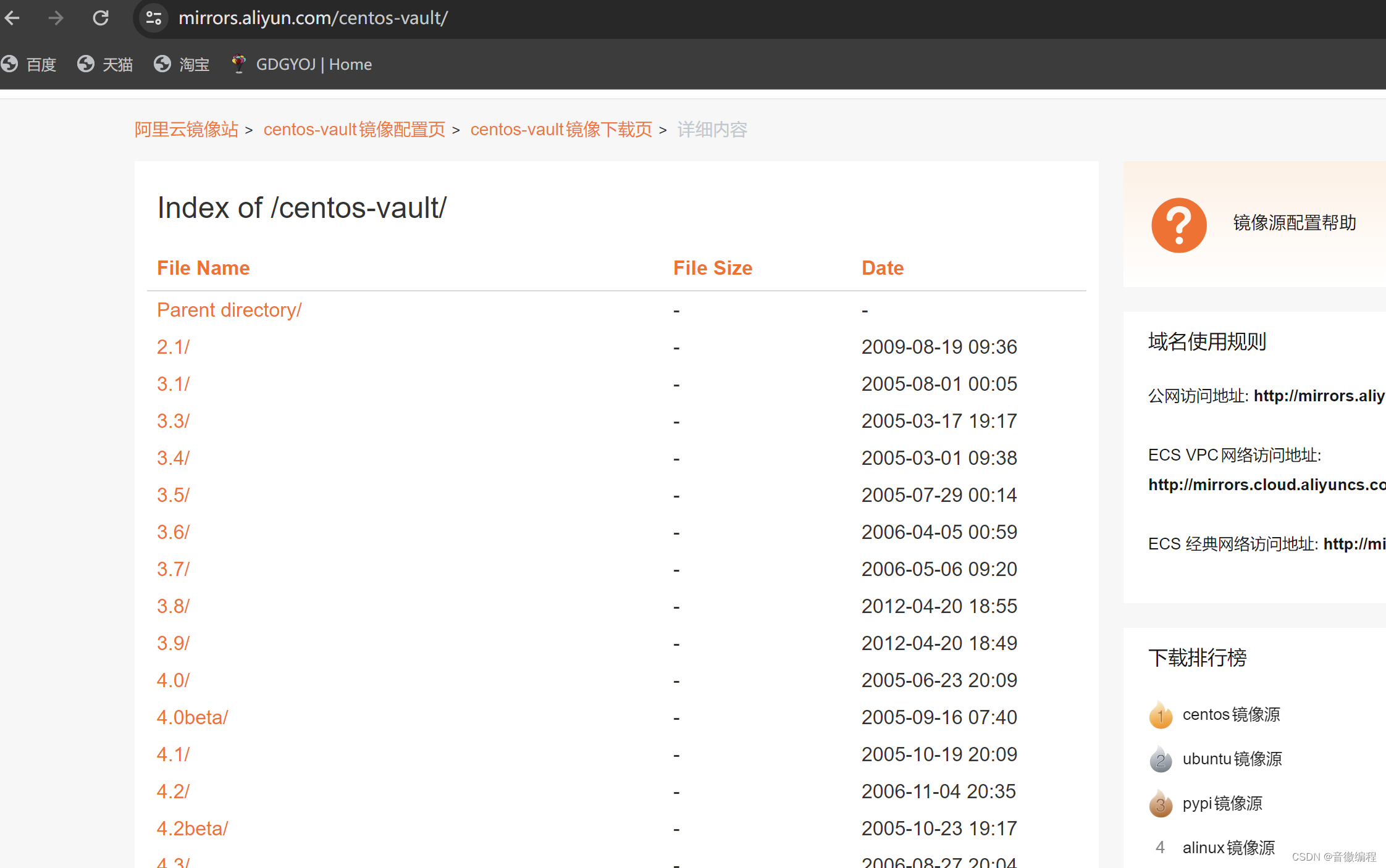Open the centos镜像源 ranking link
This screenshot has height=868, width=1386.
(x=1231, y=714)
